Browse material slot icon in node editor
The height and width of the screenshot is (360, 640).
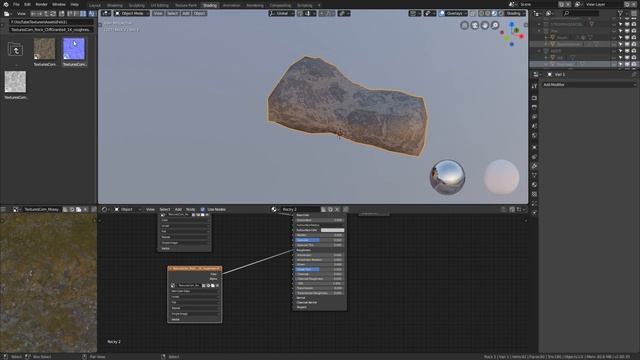[275, 209]
